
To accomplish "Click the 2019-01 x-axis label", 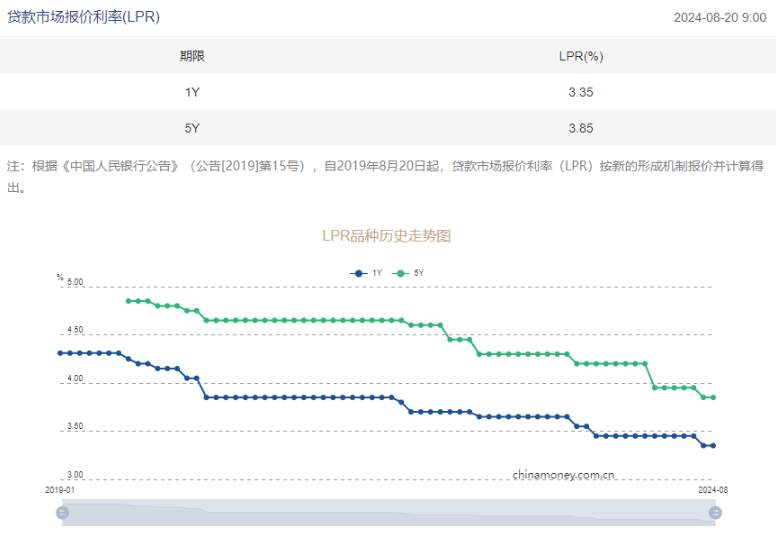I will 60,489.
